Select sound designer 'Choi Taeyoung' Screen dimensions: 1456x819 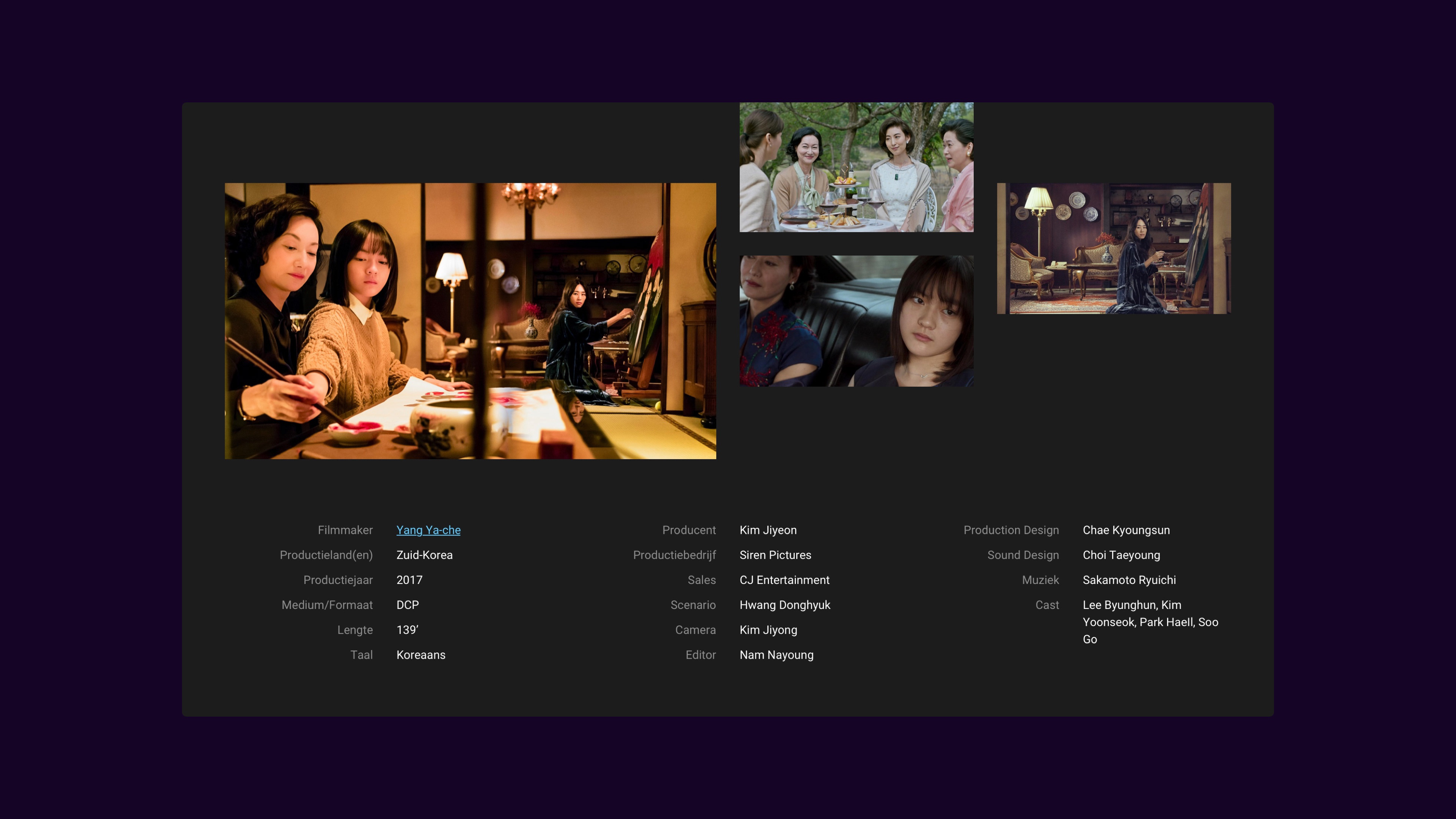(1122, 555)
